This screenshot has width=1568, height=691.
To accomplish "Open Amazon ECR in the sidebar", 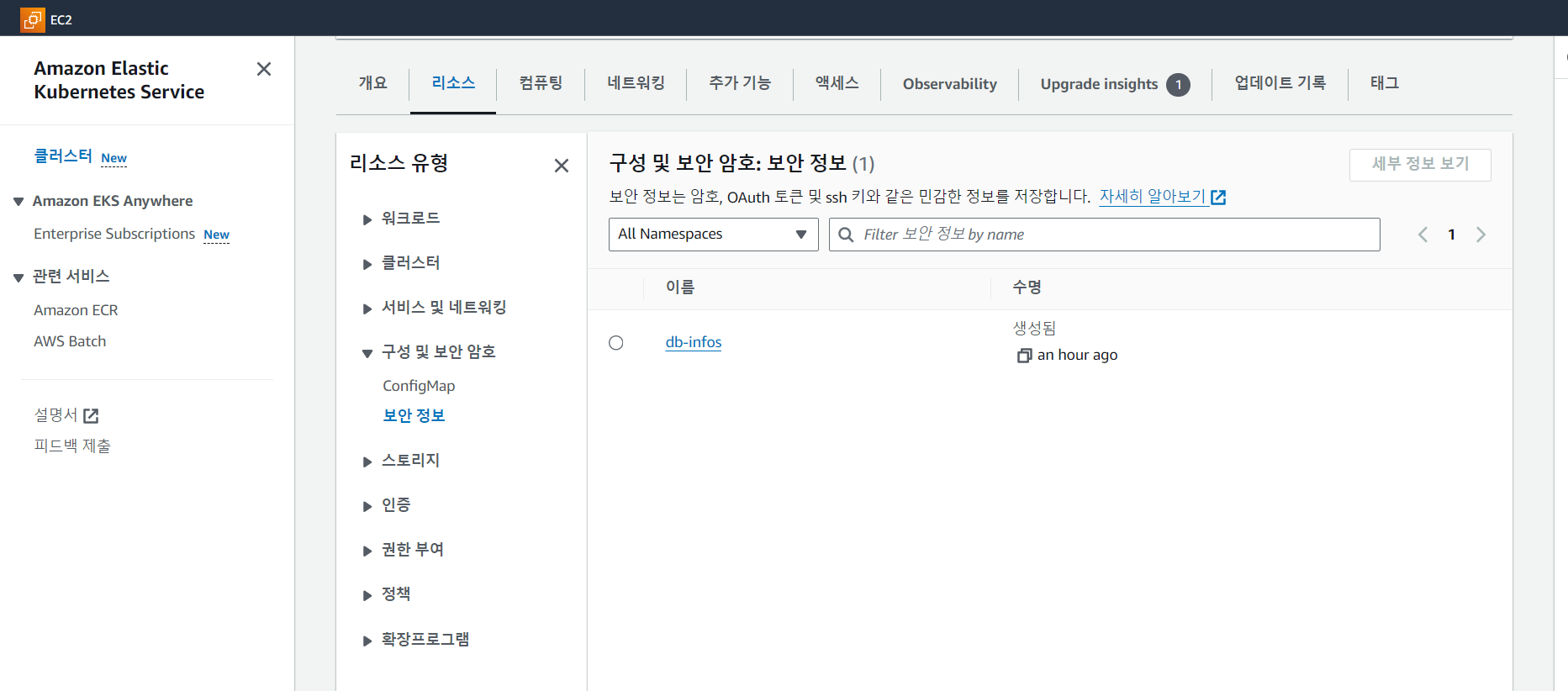I will [76, 310].
